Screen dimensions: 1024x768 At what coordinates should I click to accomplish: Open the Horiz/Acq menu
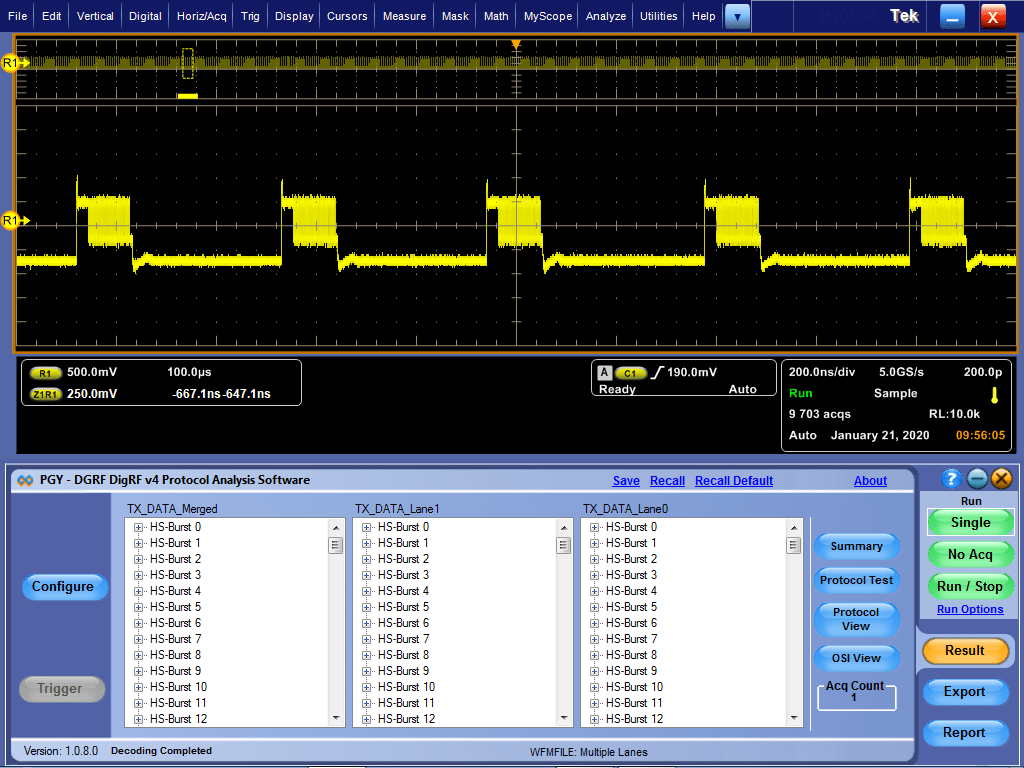pyautogui.click(x=202, y=16)
